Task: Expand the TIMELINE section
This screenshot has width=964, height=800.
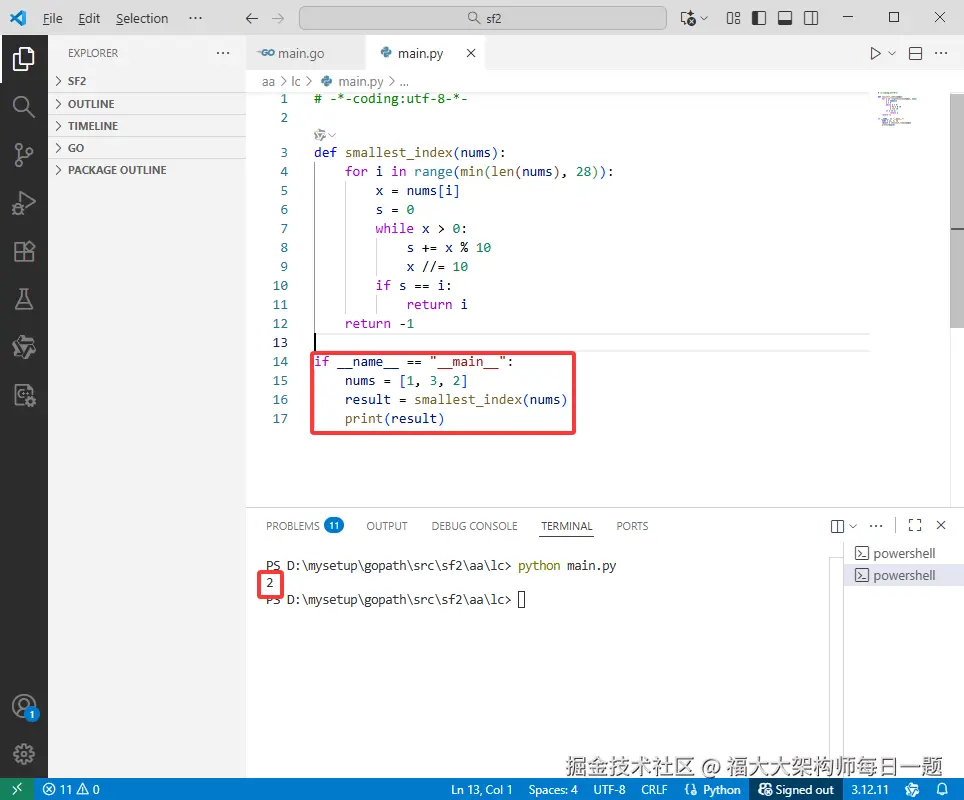Action: click(147, 126)
